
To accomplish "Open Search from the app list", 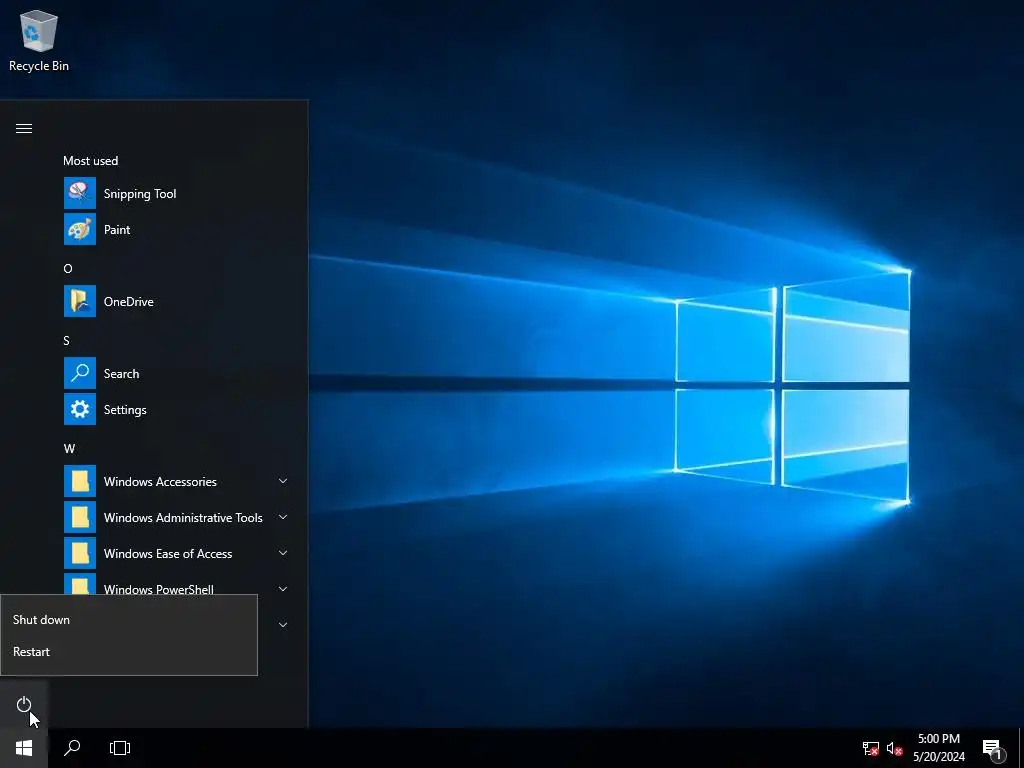I will click(177, 374).
